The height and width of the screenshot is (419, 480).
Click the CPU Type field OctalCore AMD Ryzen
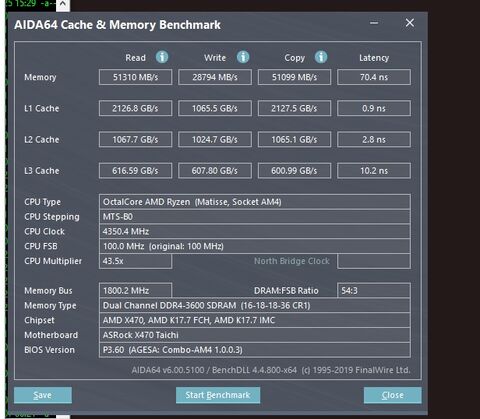tap(255, 202)
